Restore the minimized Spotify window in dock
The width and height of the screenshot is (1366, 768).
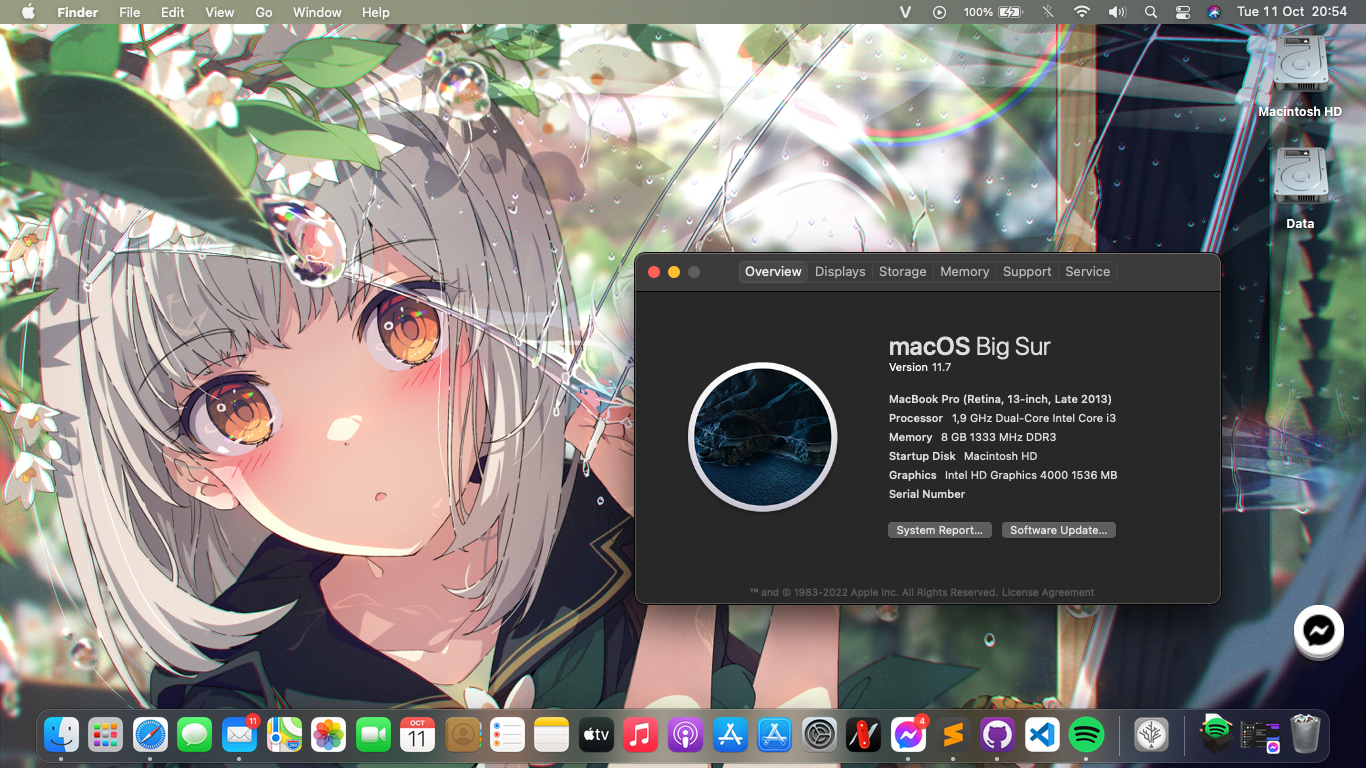[1216, 735]
